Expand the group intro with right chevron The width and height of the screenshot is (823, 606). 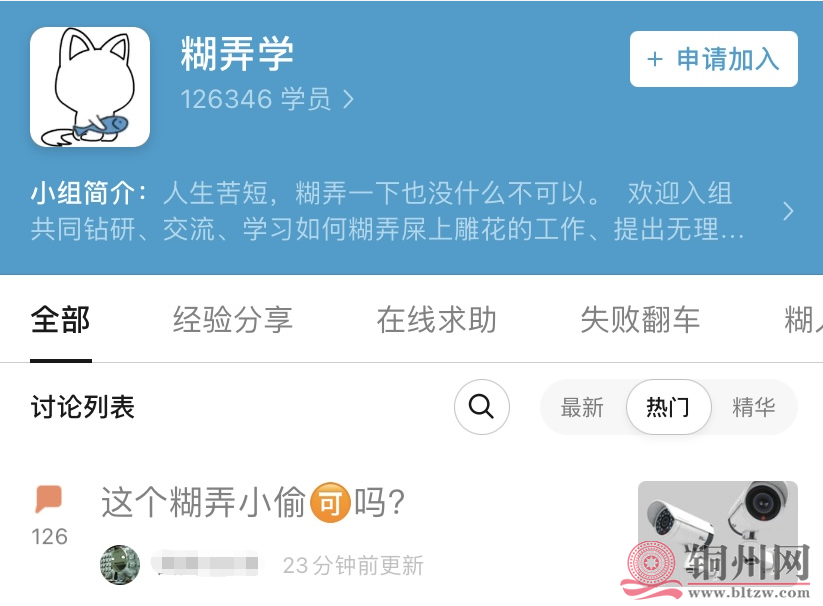[787, 211]
